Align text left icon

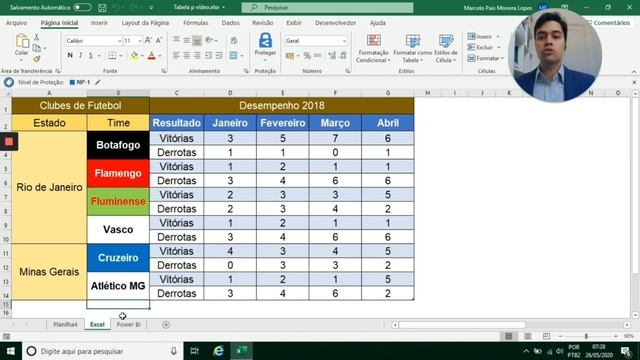click(x=176, y=56)
